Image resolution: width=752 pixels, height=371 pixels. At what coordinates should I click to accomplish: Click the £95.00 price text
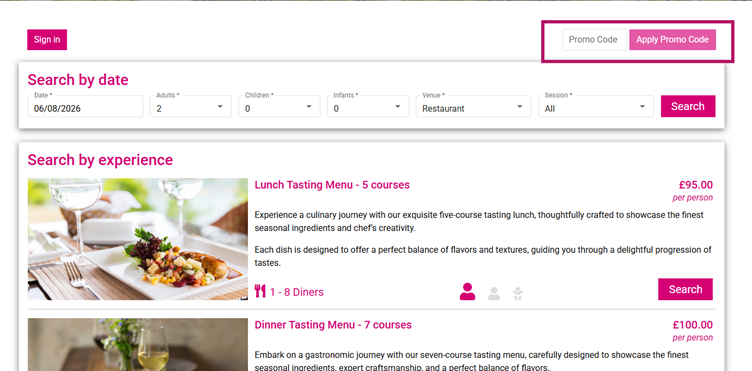695,185
